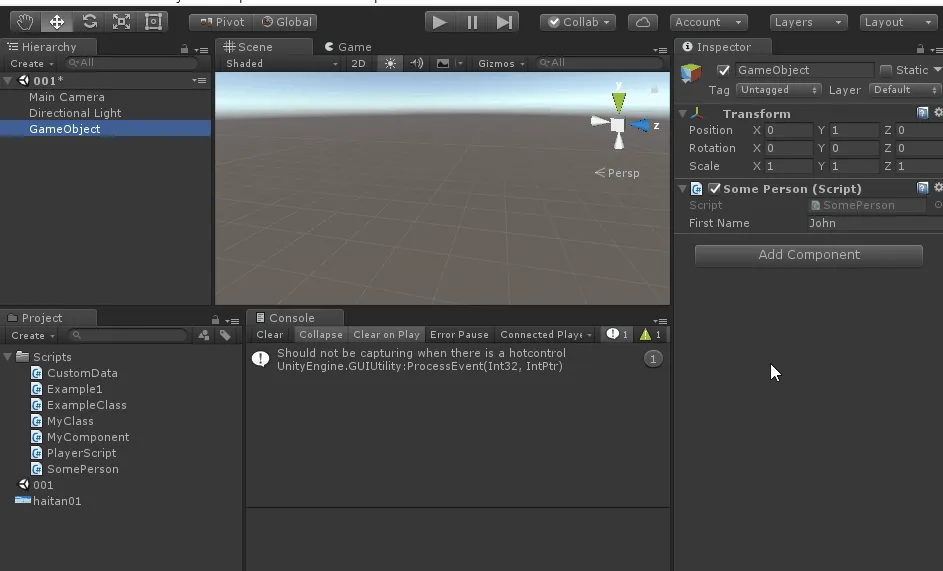Viewport: 943px width, 571px height.
Task: Open the Collab dropdown
Action: [x=578, y=22]
